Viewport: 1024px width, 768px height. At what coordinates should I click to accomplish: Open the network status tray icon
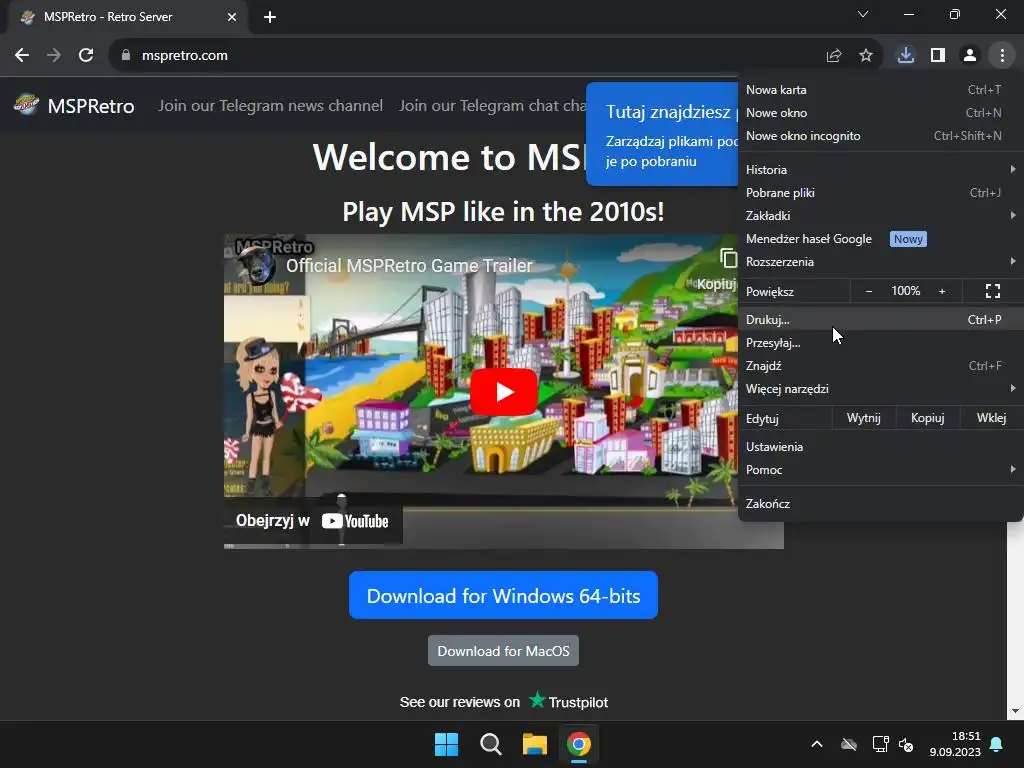coord(880,744)
